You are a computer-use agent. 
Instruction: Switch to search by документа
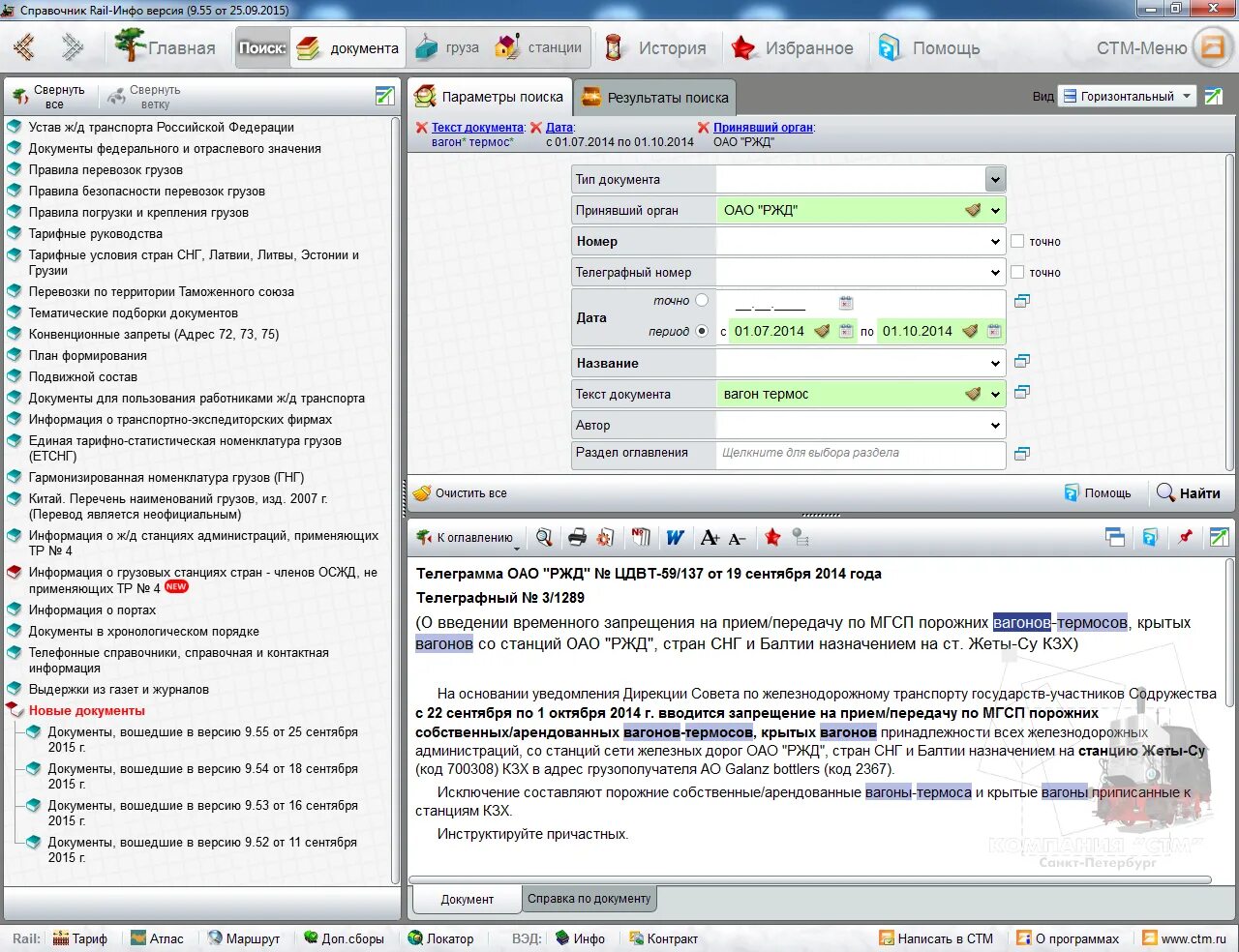point(348,47)
